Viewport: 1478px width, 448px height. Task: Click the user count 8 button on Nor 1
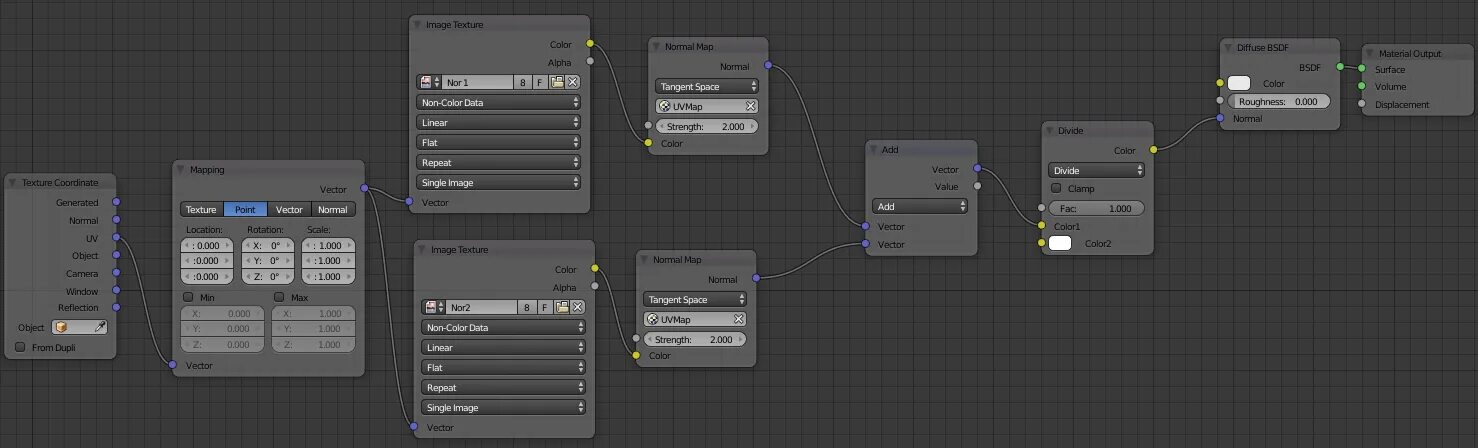(x=523, y=82)
